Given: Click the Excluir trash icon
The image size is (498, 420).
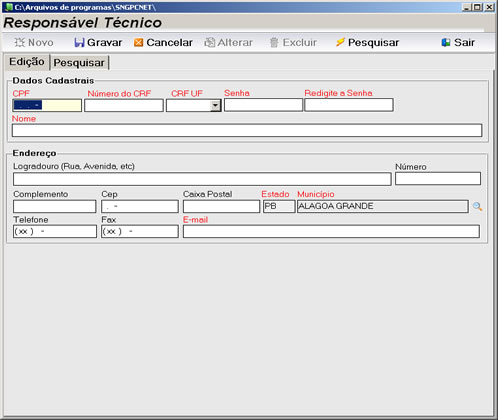Looking at the screenshot, I should tap(274, 42).
